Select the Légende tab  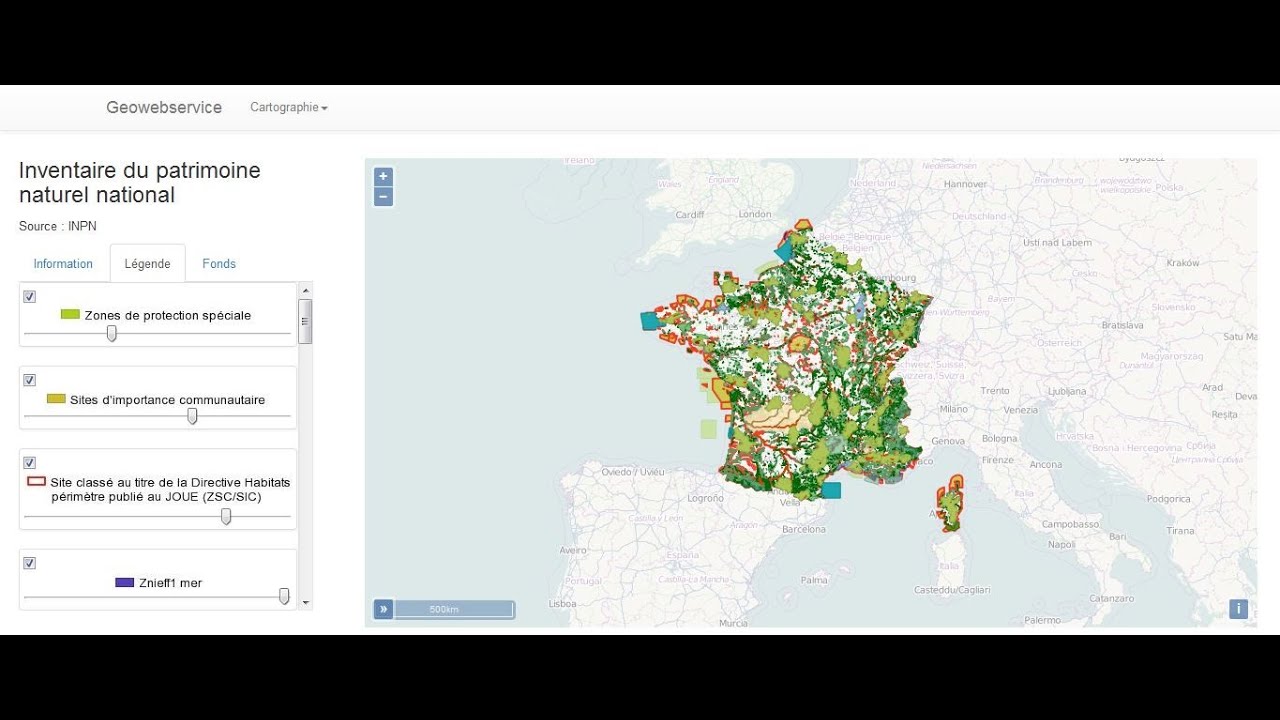point(147,264)
